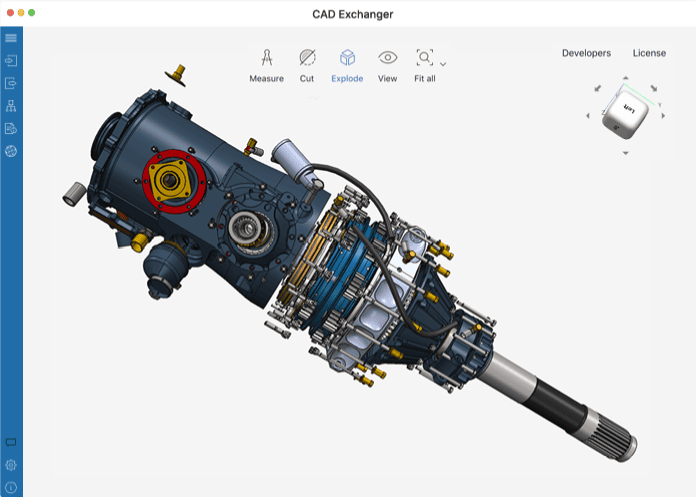This screenshot has width=696, height=497.
Task: Click the globe icon in the sidebar
Action: click(x=11, y=151)
